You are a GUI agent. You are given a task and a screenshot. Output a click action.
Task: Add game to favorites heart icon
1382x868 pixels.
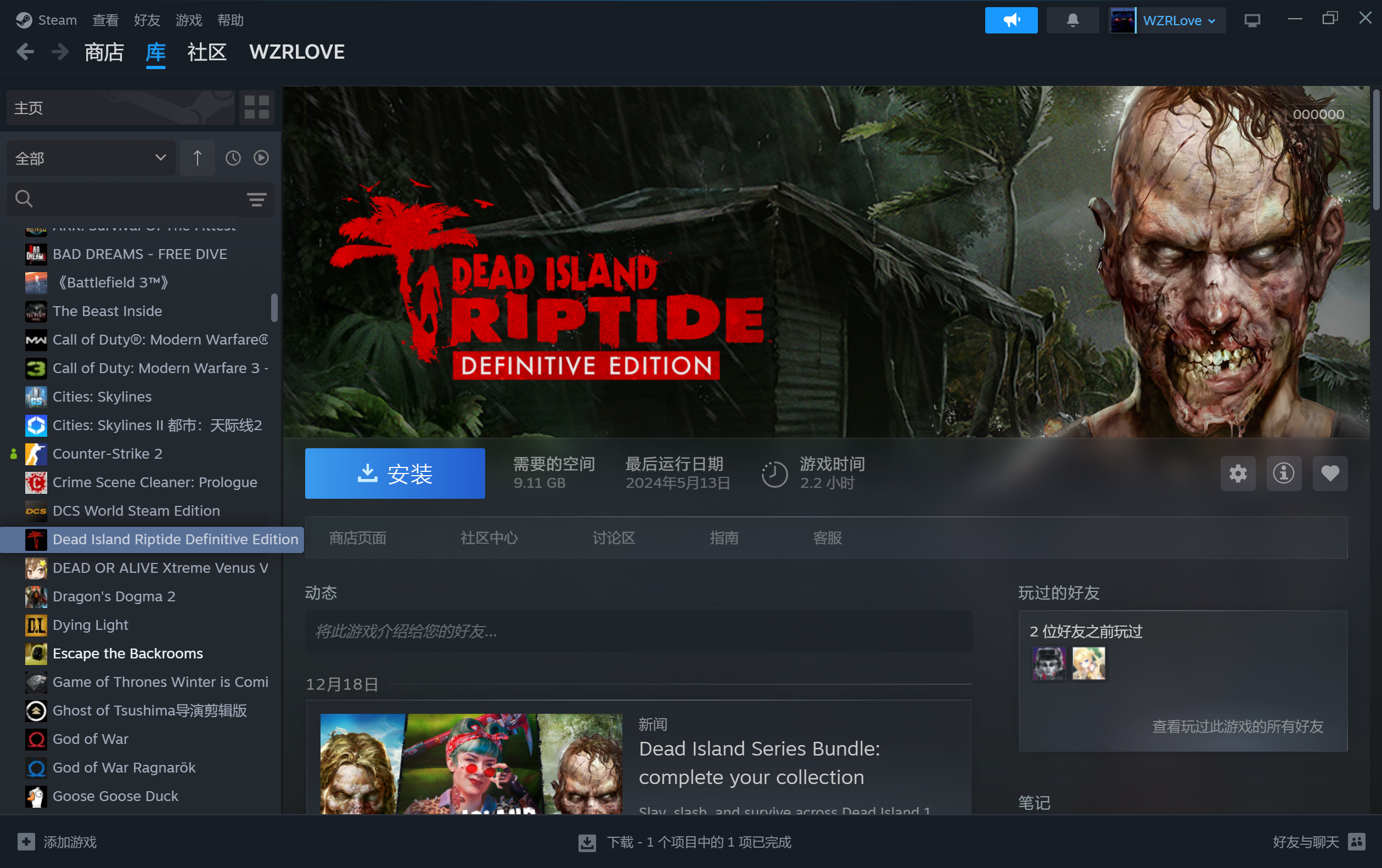pyautogui.click(x=1329, y=474)
